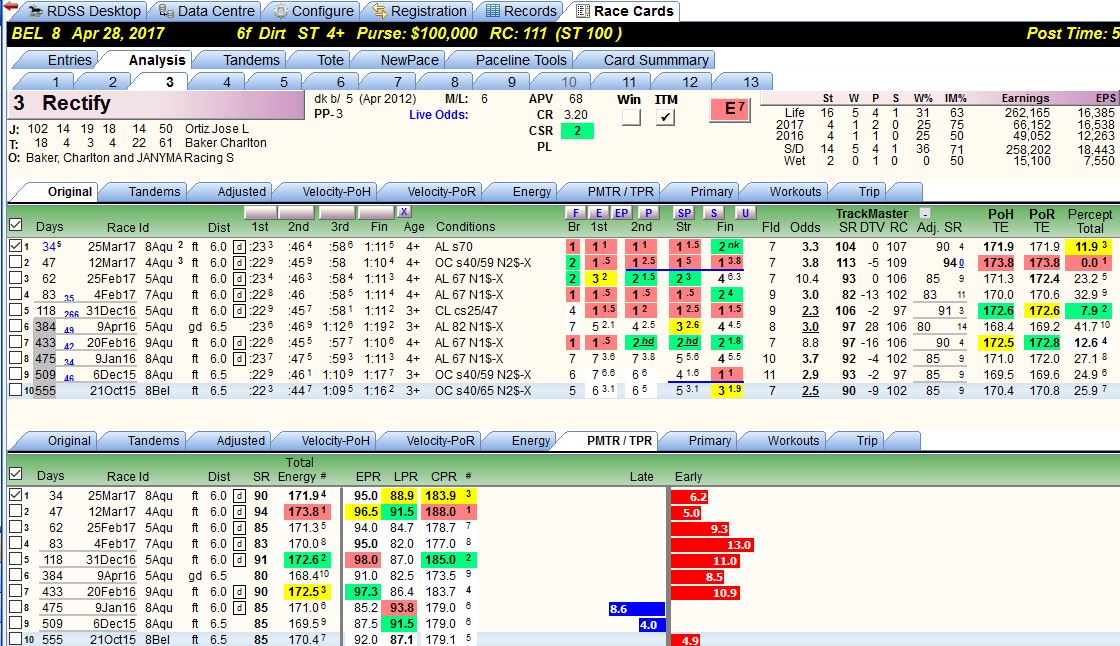Click the green CSR value 2 box
Image resolution: width=1120 pixels, height=646 pixels.
pyautogui.click(x=577, y=131)
